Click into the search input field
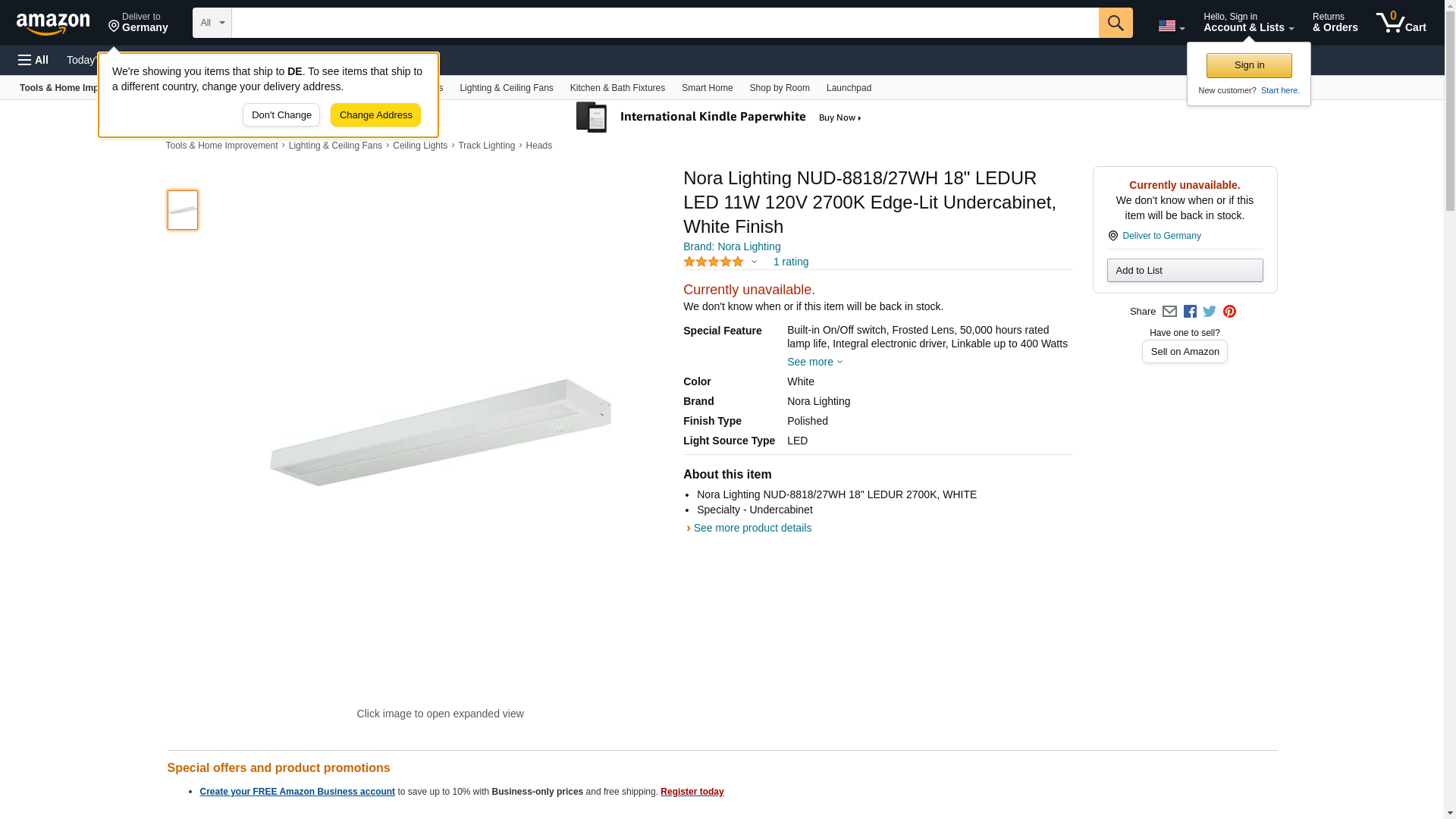This screenshot has width=1456, height=819. pos(664,23)
